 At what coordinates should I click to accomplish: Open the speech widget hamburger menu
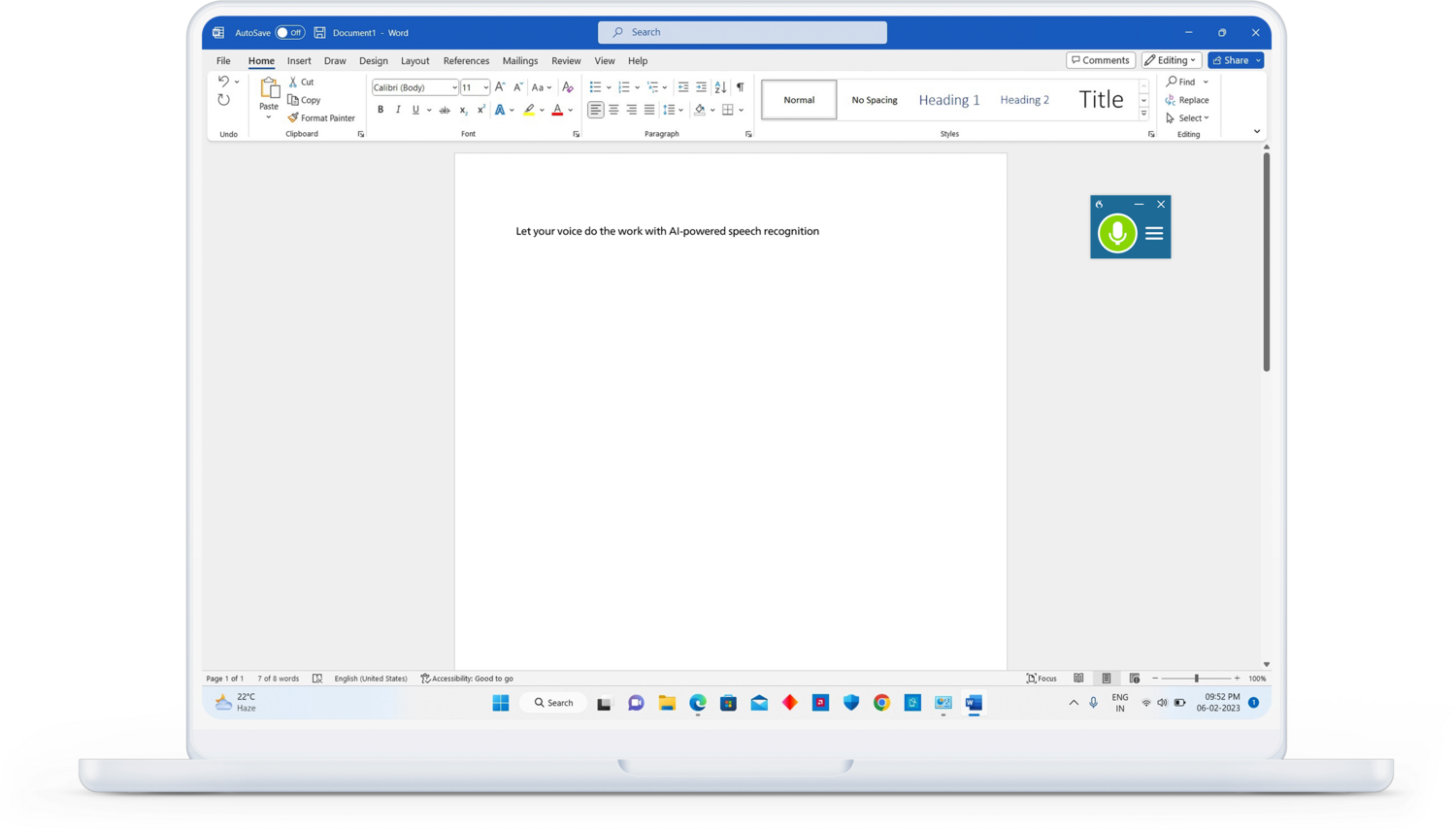click(x=1154, y=233)
